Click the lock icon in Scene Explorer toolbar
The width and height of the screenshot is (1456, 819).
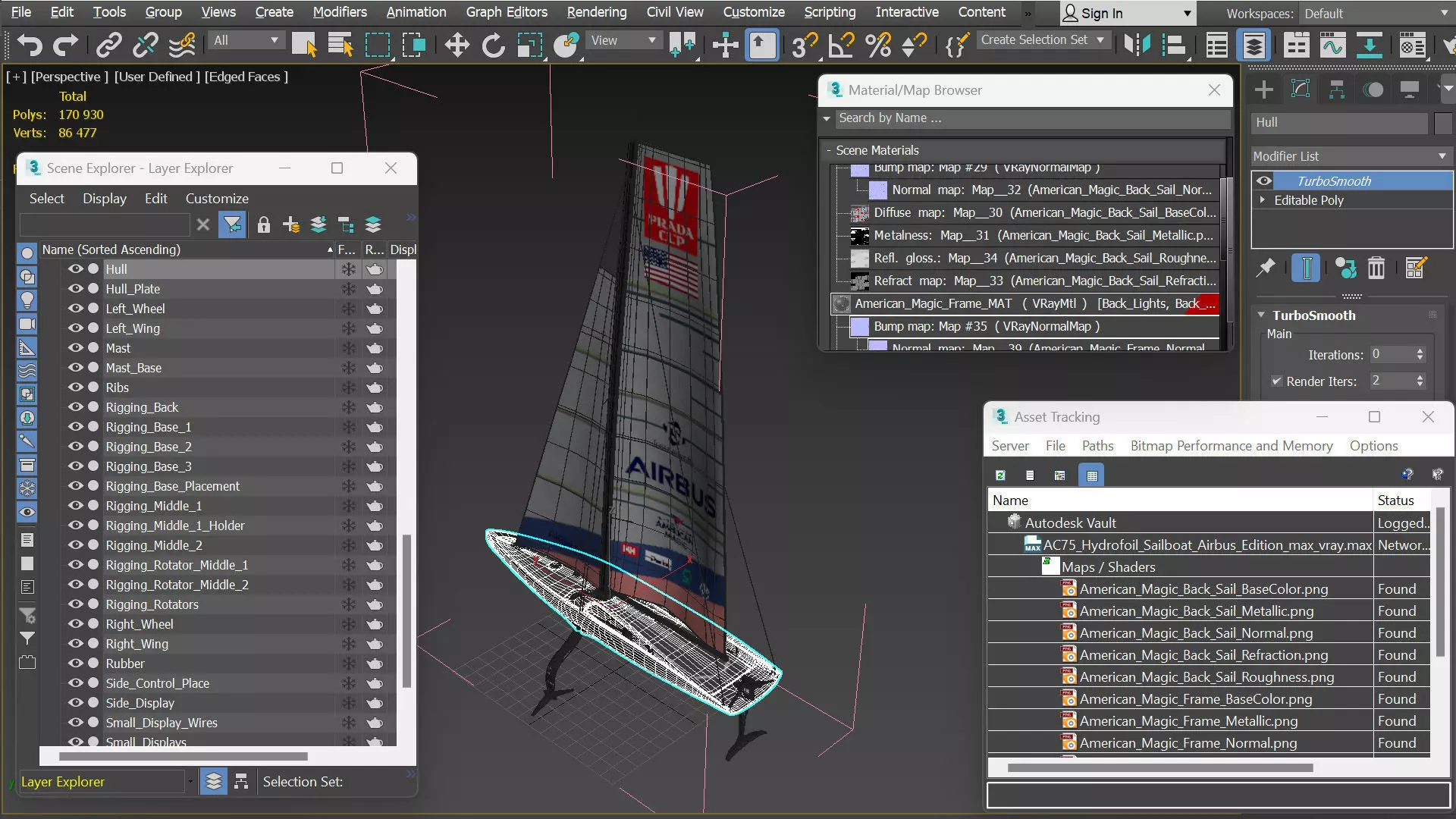click(263, 224)
